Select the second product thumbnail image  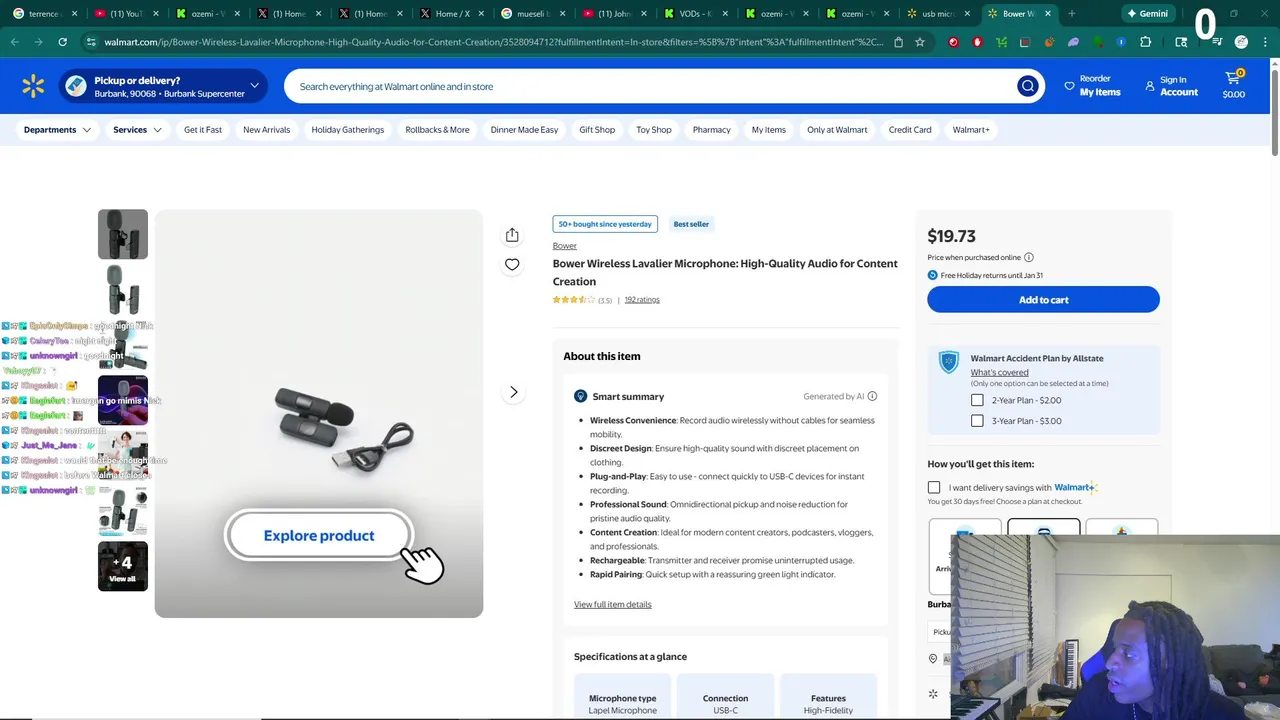(x=123, y=290)
